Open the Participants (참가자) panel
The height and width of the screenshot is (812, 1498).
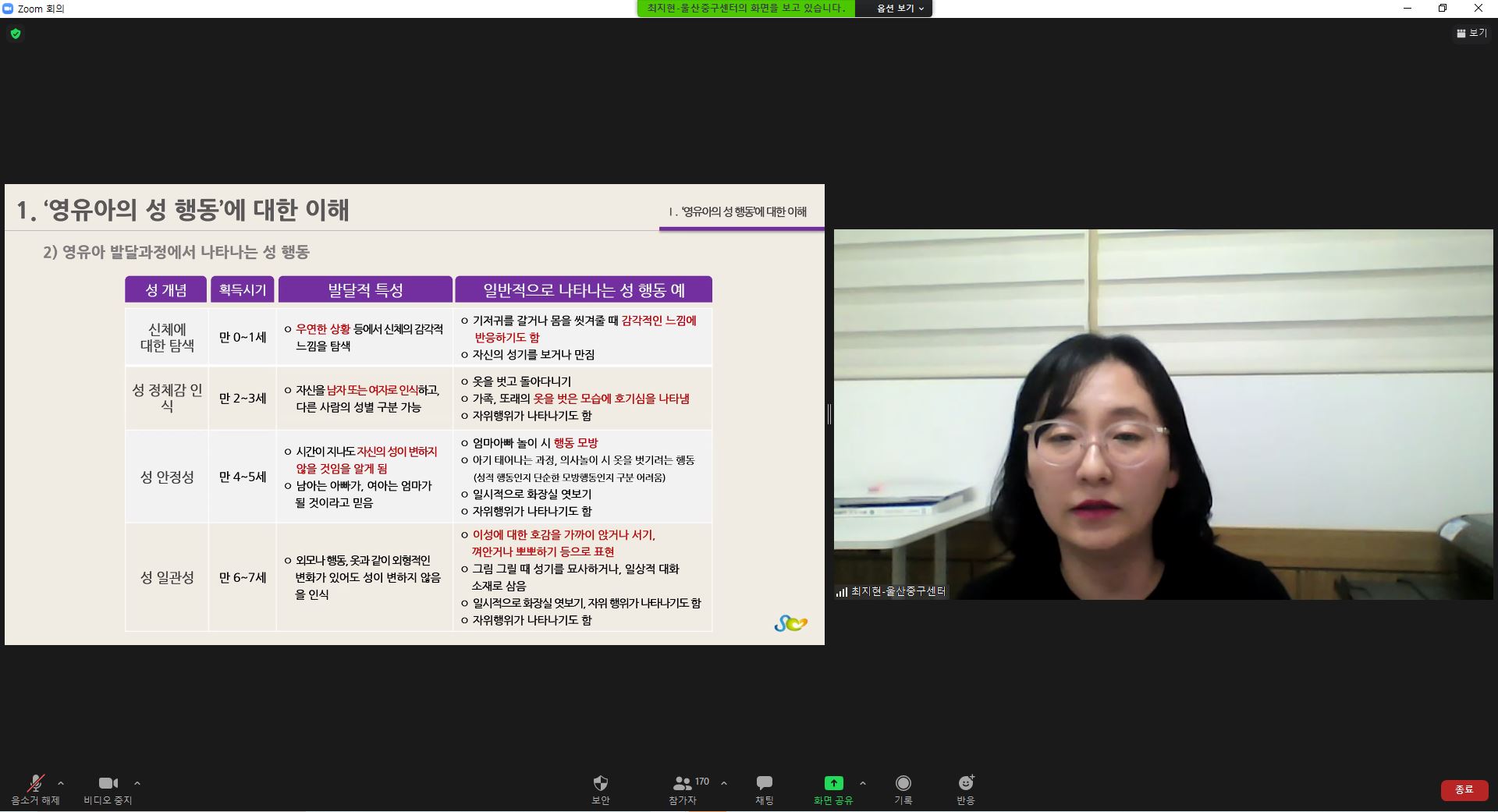pos(683,783)
